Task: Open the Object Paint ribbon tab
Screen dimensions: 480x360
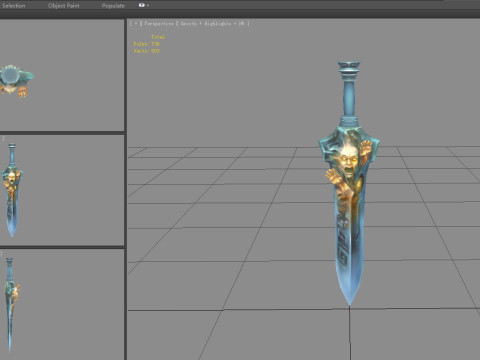Action: click(x=64, y=6)
